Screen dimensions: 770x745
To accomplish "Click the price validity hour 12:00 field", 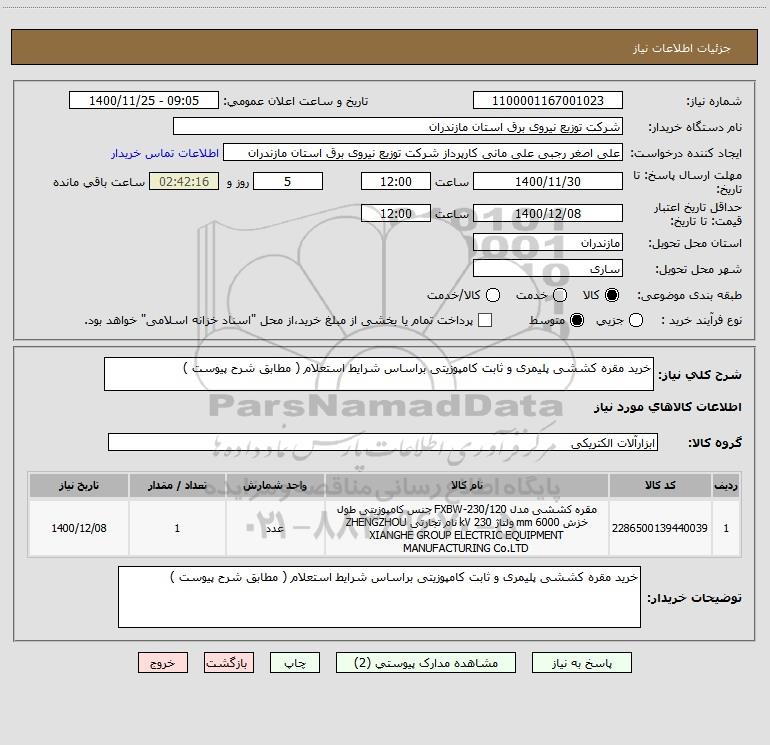I will [x=396, y=213].
